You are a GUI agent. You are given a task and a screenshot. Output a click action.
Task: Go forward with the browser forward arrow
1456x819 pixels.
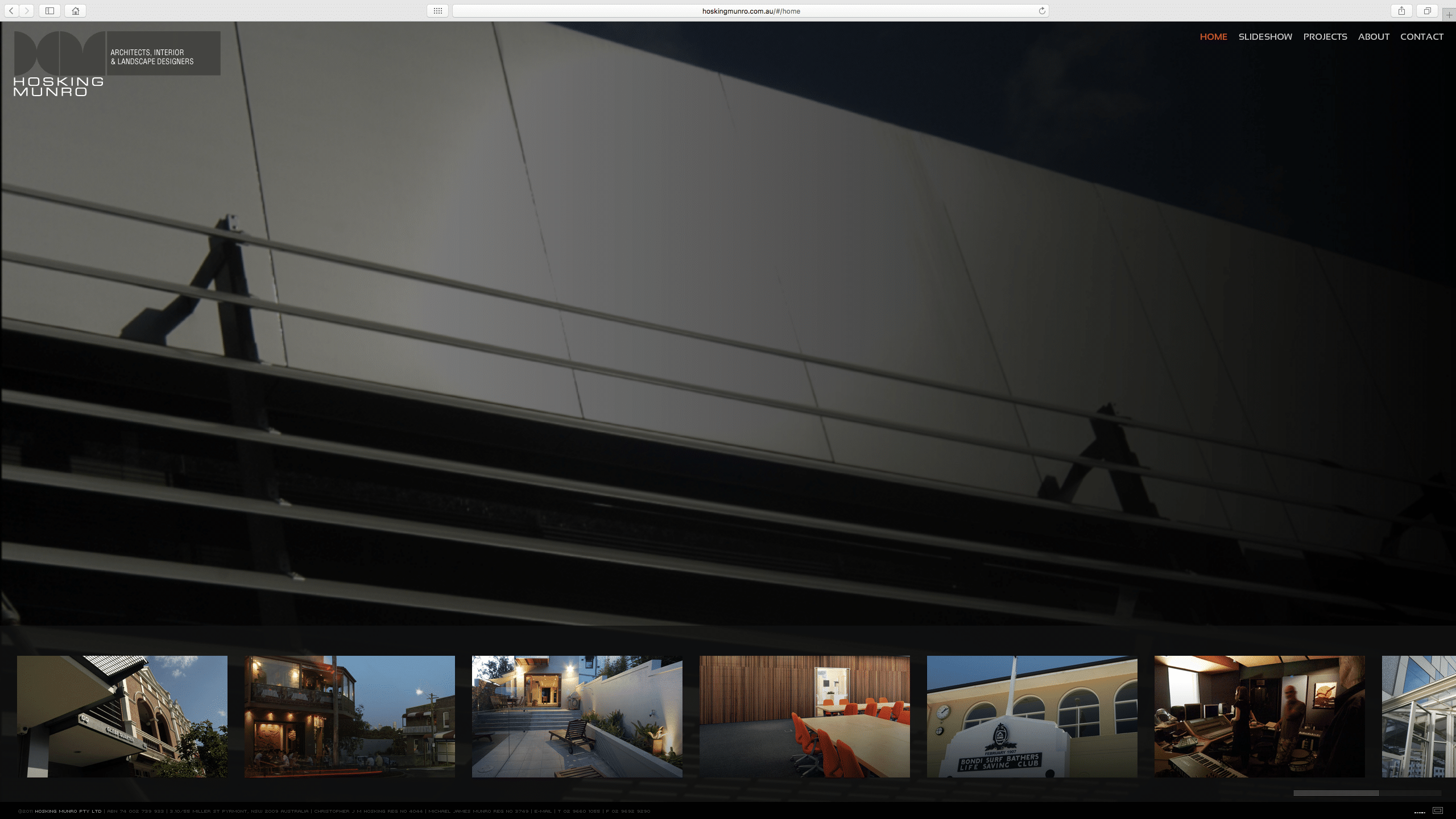27,11
